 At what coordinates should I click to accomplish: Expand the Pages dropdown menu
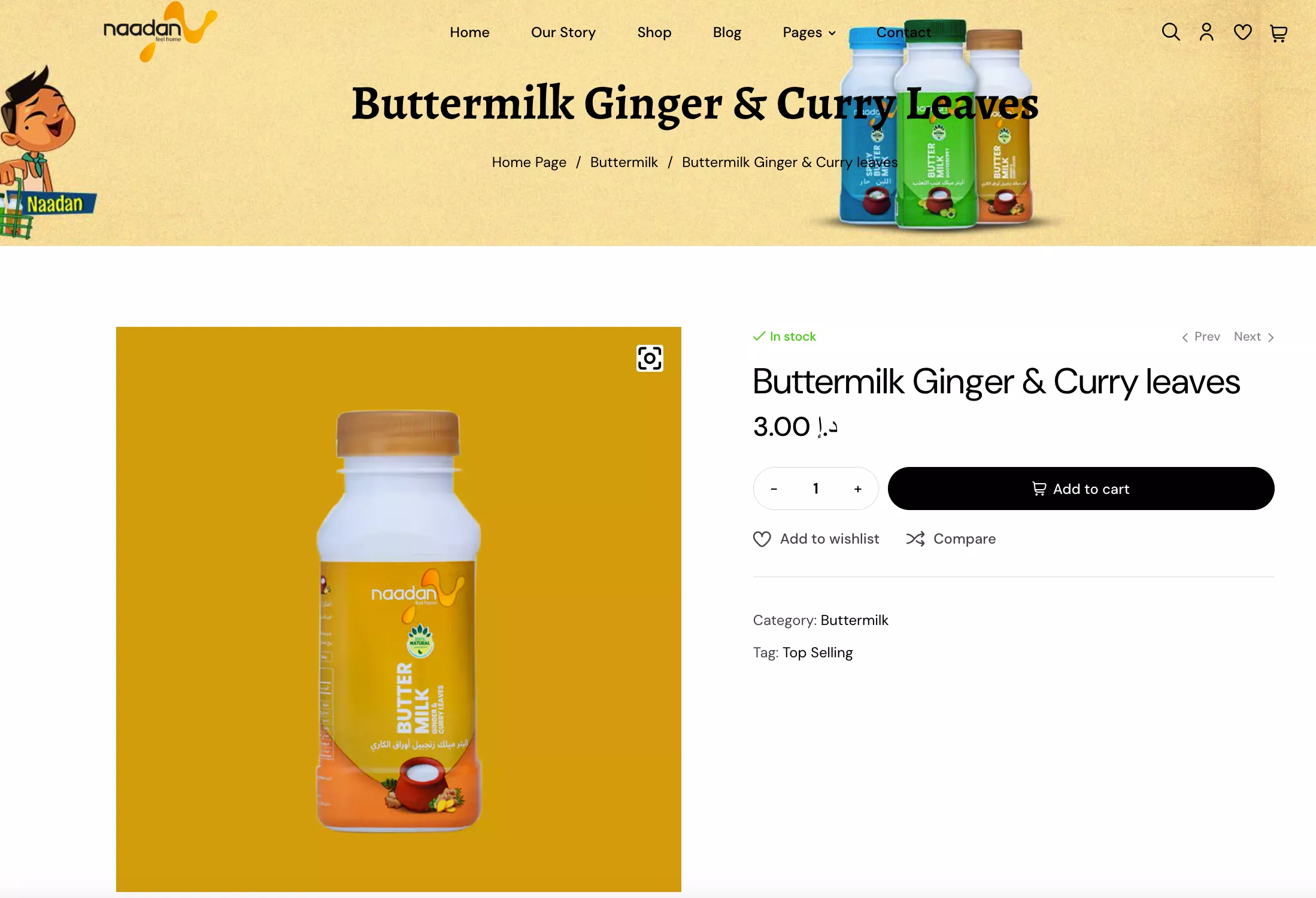809,32
